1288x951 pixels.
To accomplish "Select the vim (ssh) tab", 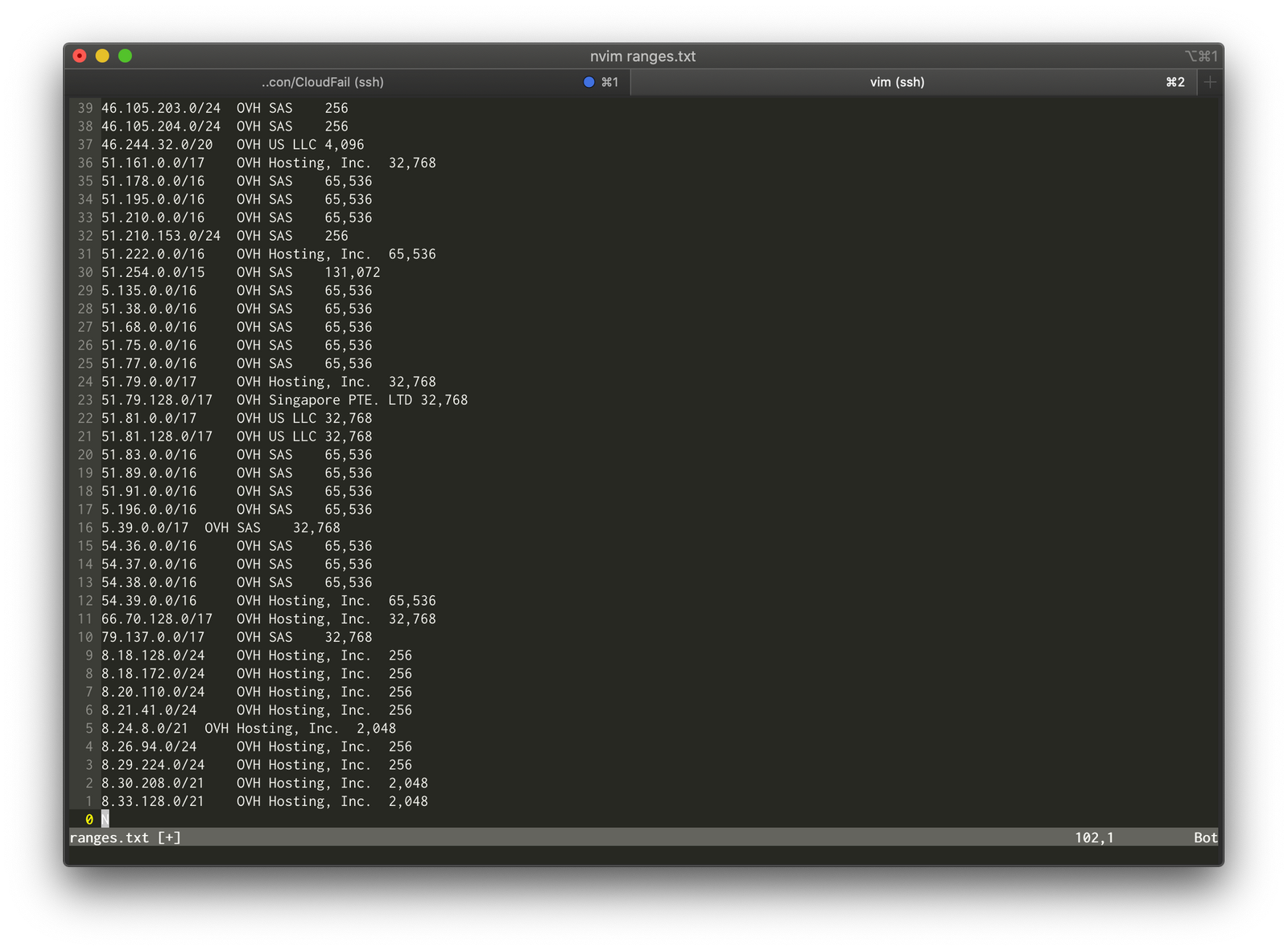I will [897, 82].
